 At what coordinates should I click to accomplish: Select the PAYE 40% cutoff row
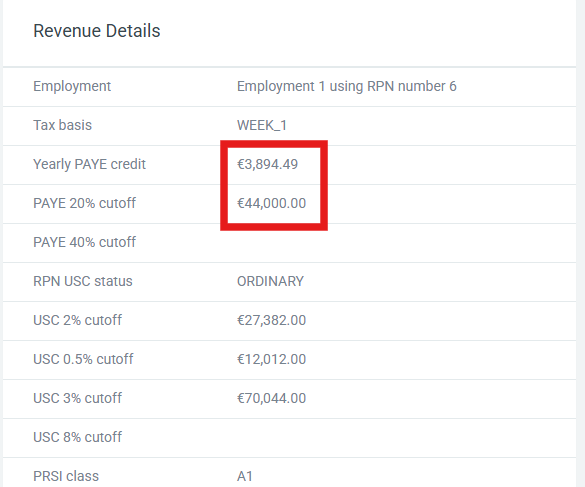coord(290,243)
